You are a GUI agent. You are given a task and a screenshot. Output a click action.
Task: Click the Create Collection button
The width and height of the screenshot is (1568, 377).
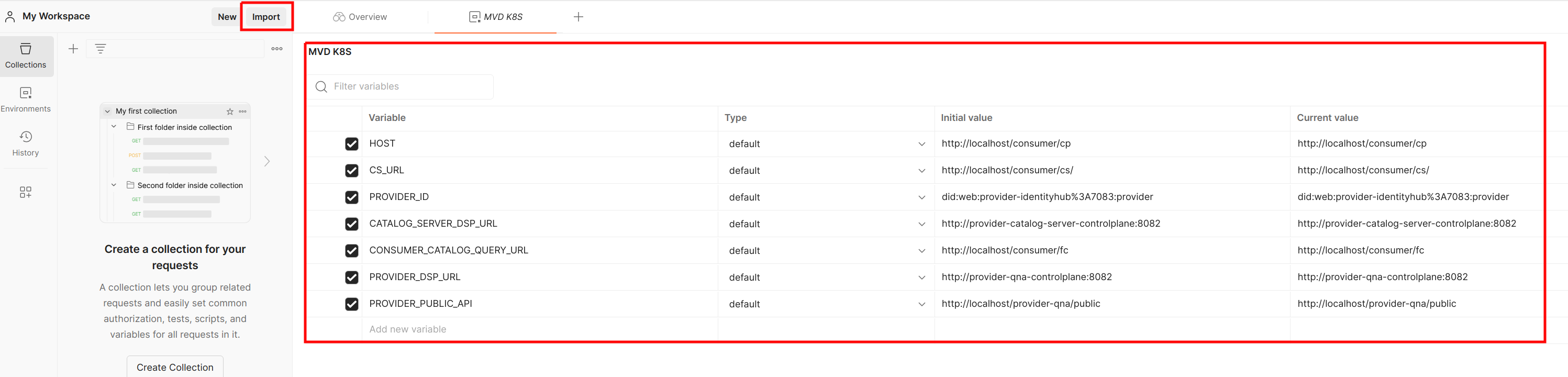[175, 367]
